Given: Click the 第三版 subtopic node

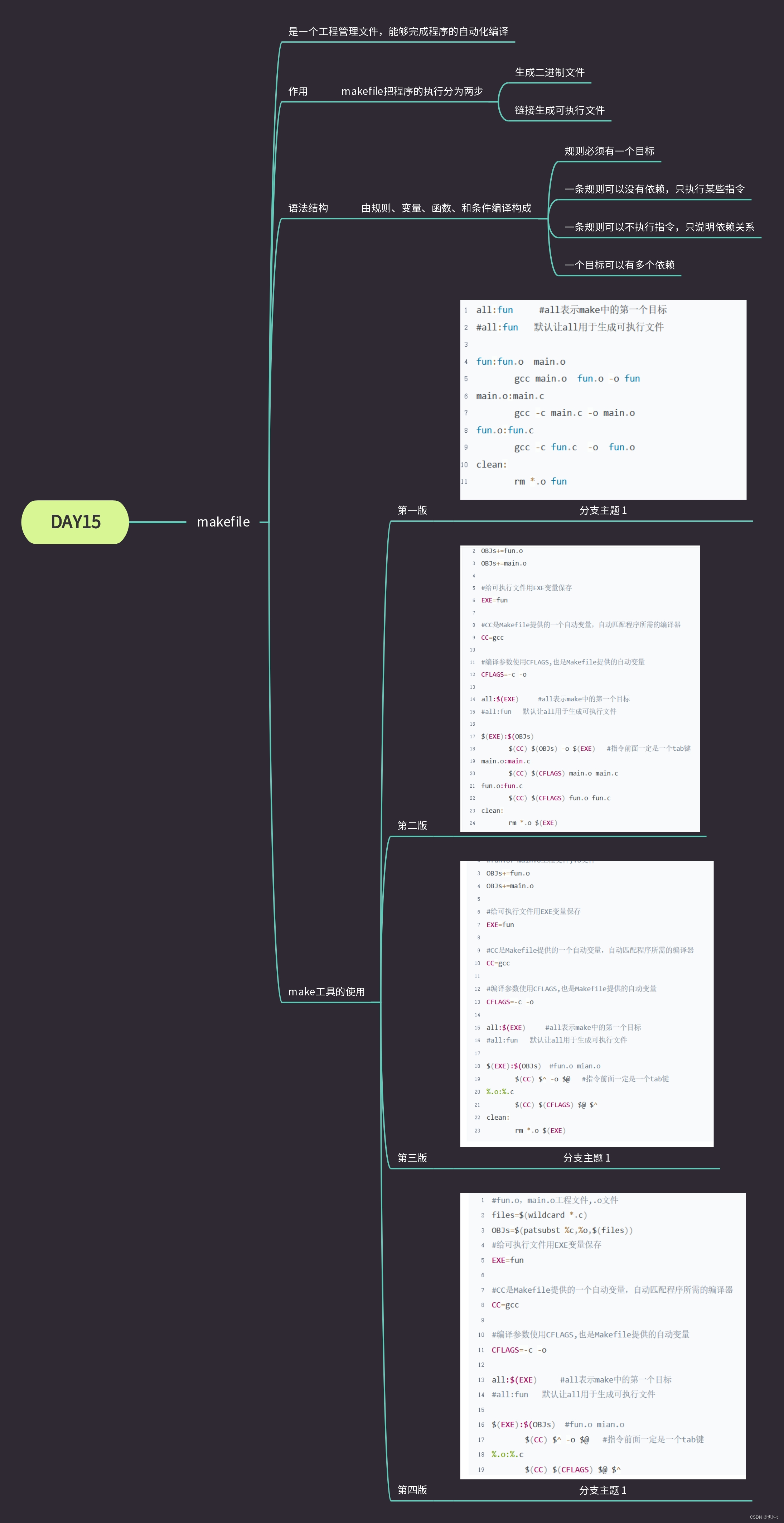Looking at the screenshot, I should click(x=412, y=1158).
